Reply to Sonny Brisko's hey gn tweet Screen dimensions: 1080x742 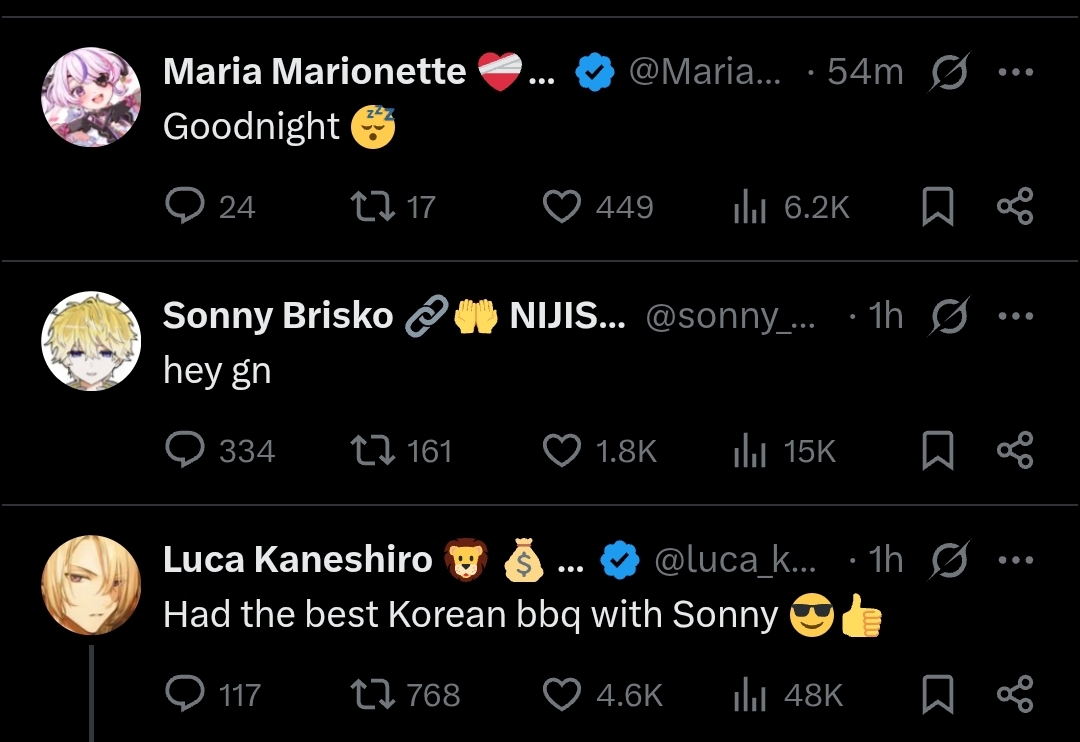(x=184, y=451)
